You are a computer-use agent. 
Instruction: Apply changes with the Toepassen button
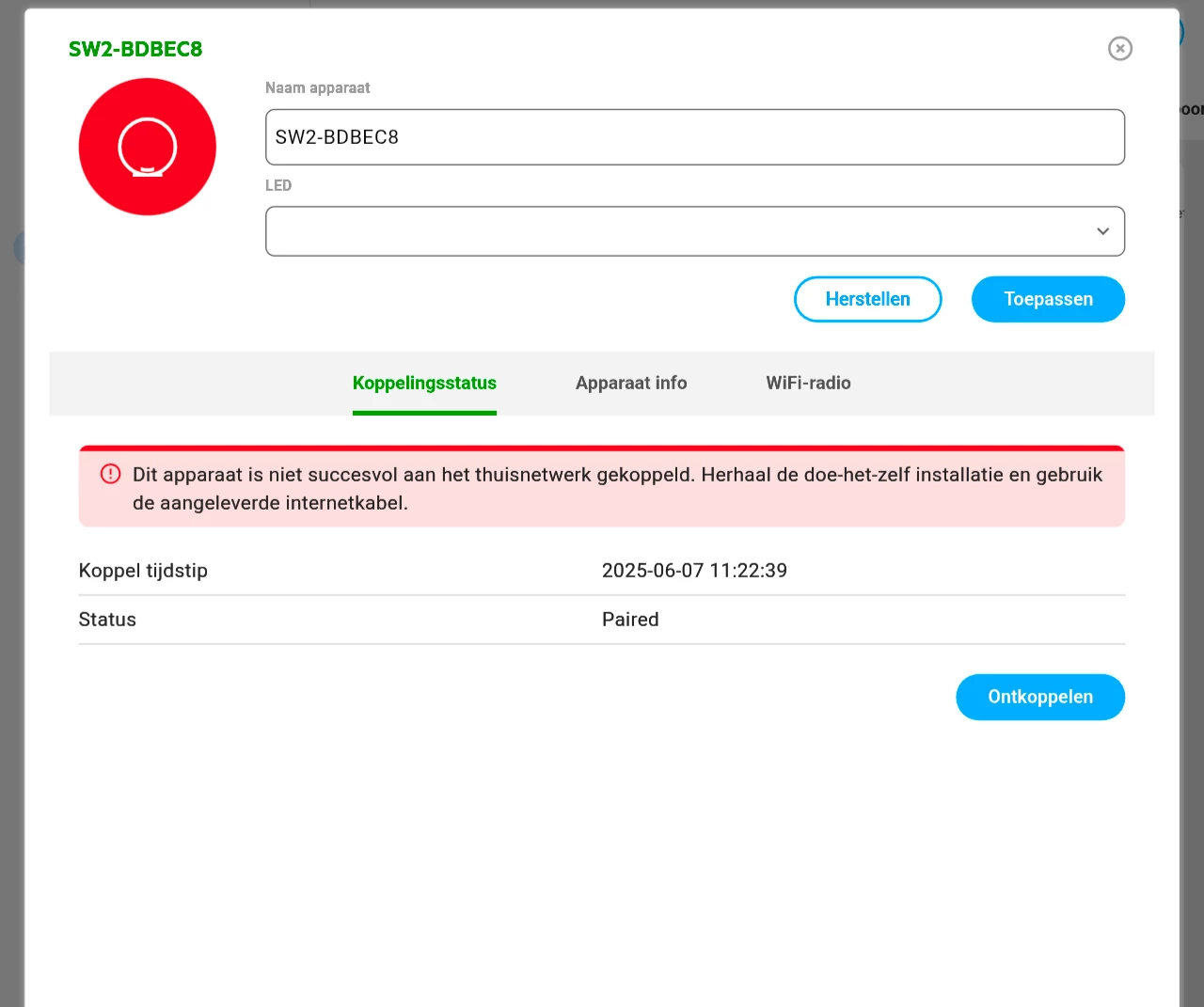coord(1048,299)
